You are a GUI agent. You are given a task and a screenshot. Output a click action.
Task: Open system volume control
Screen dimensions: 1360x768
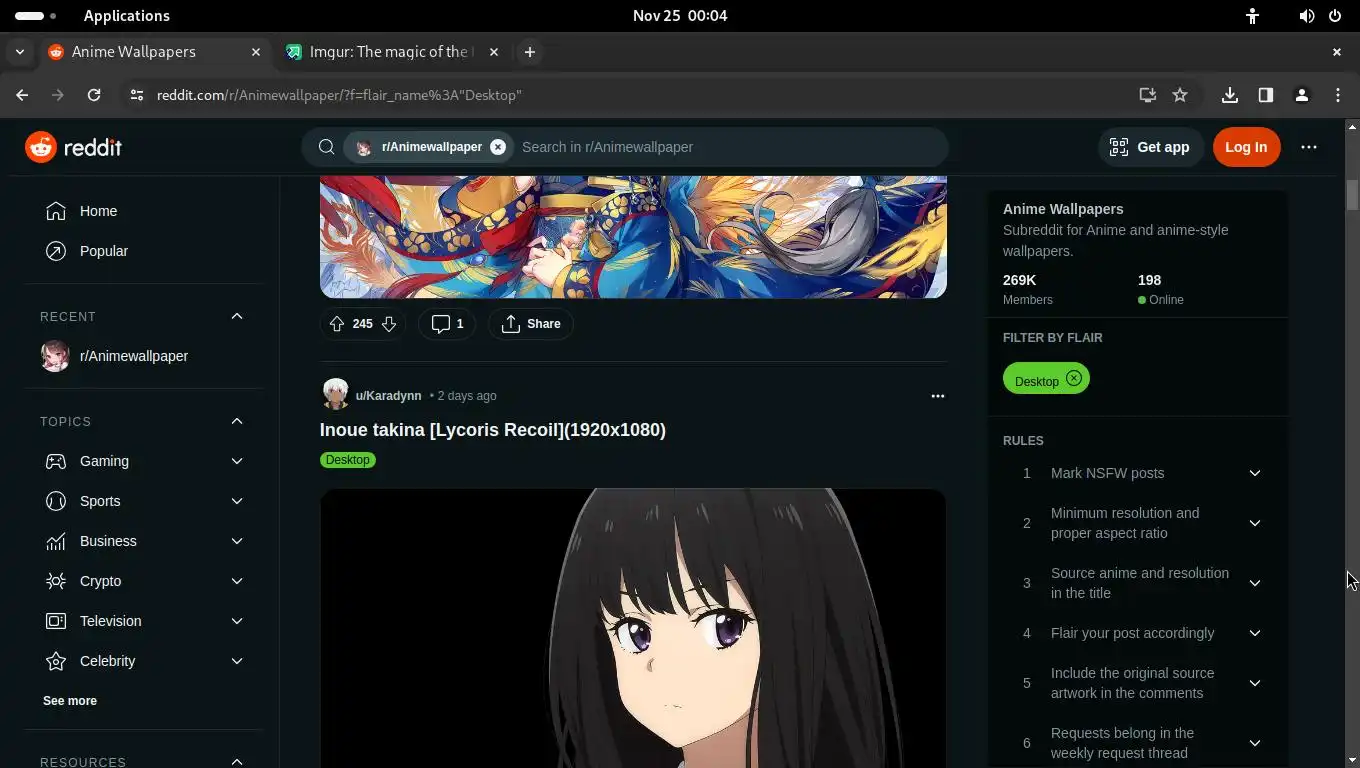(1306, 16)
